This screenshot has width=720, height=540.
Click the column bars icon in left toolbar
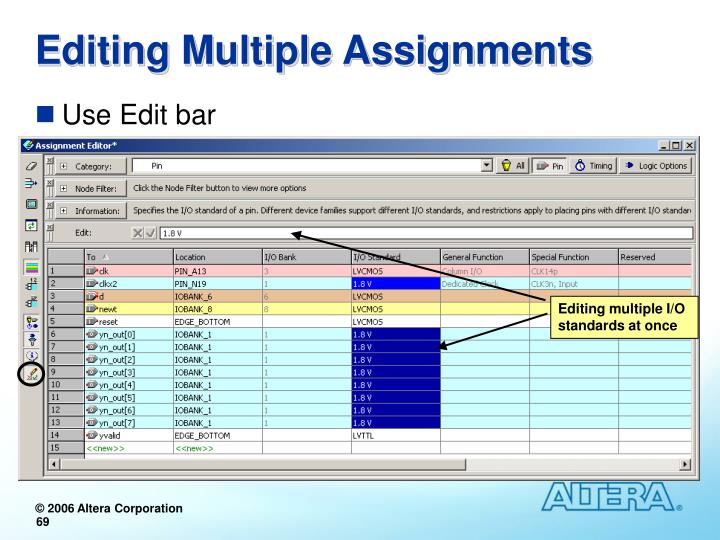pyautogui.click(x=31, y=247)
